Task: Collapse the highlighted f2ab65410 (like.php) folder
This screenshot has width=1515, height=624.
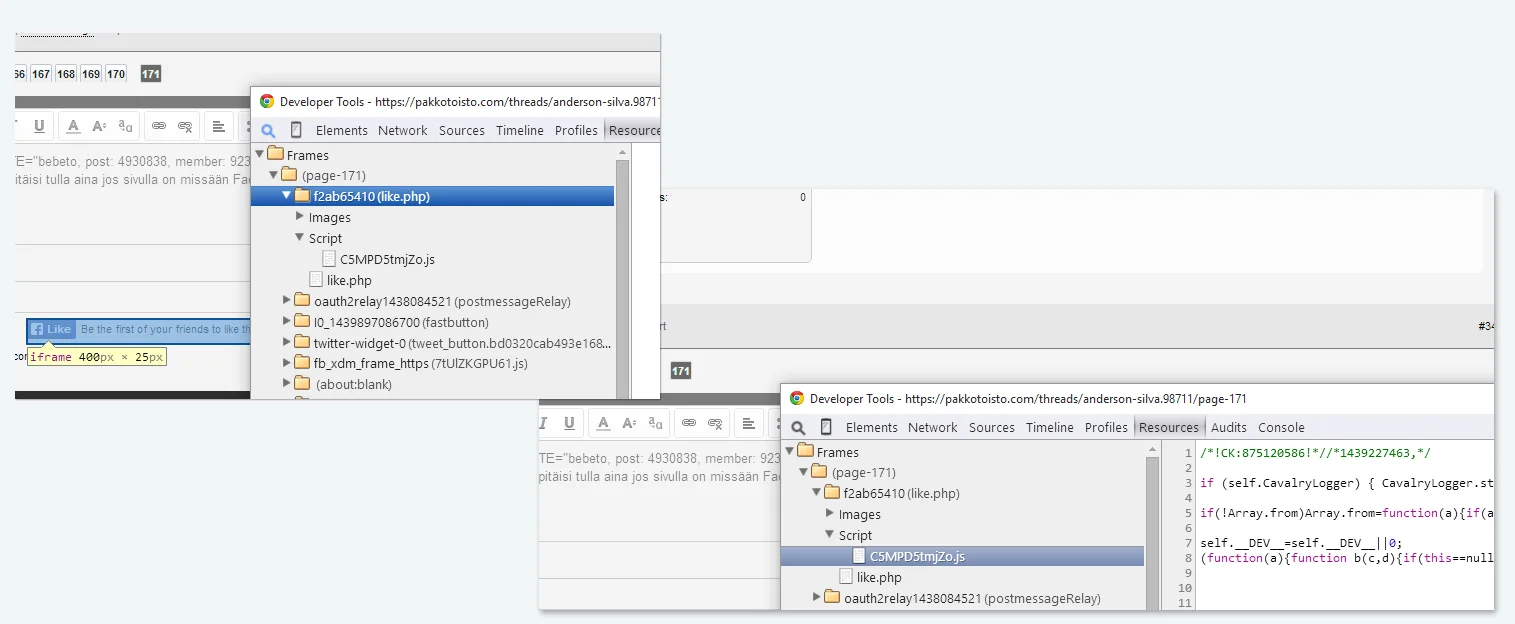Action: coord(287,196)
